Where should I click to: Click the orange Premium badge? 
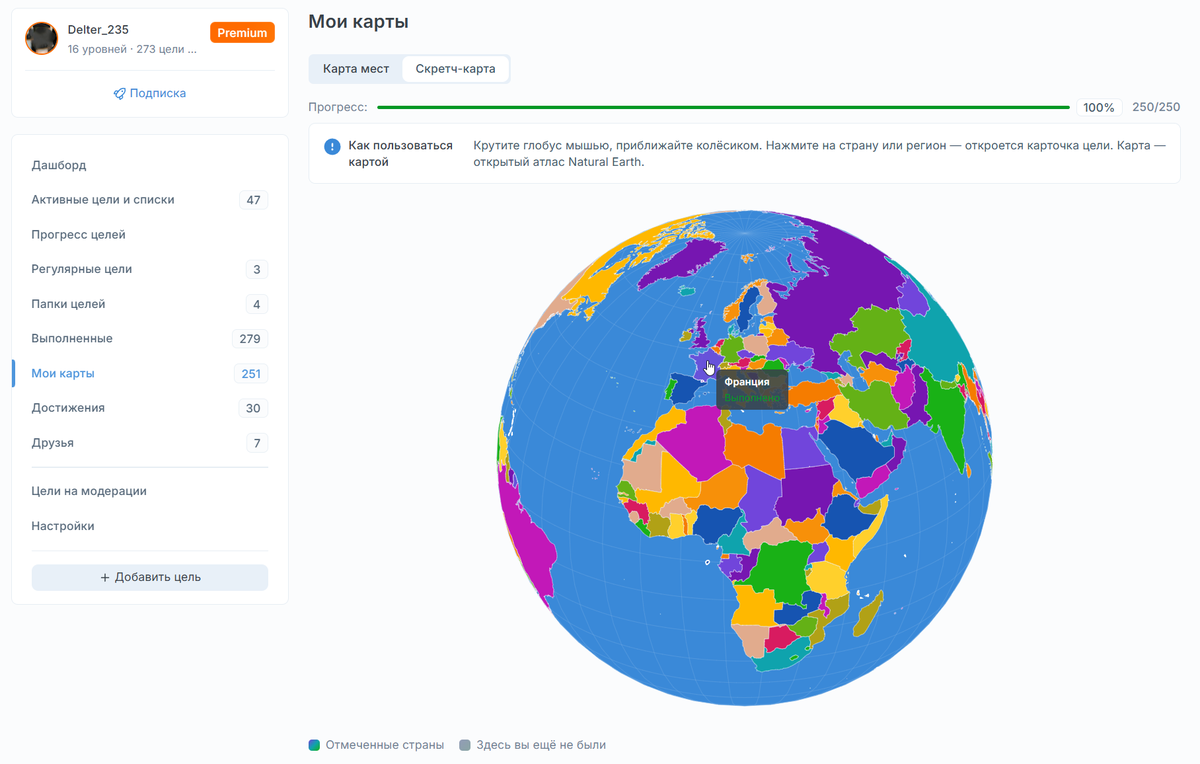coord(242,33)
